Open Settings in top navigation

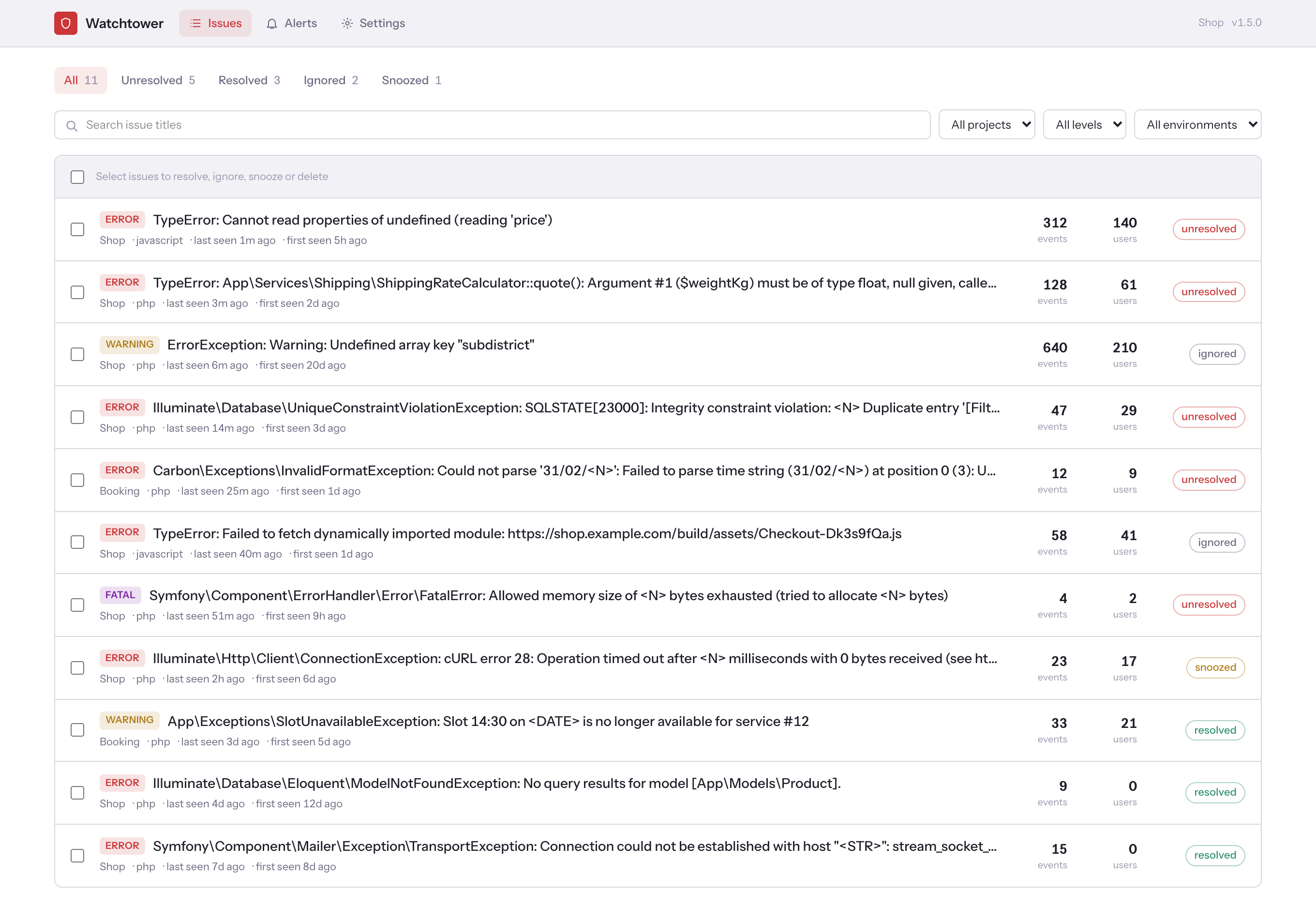tap(373, 23)
